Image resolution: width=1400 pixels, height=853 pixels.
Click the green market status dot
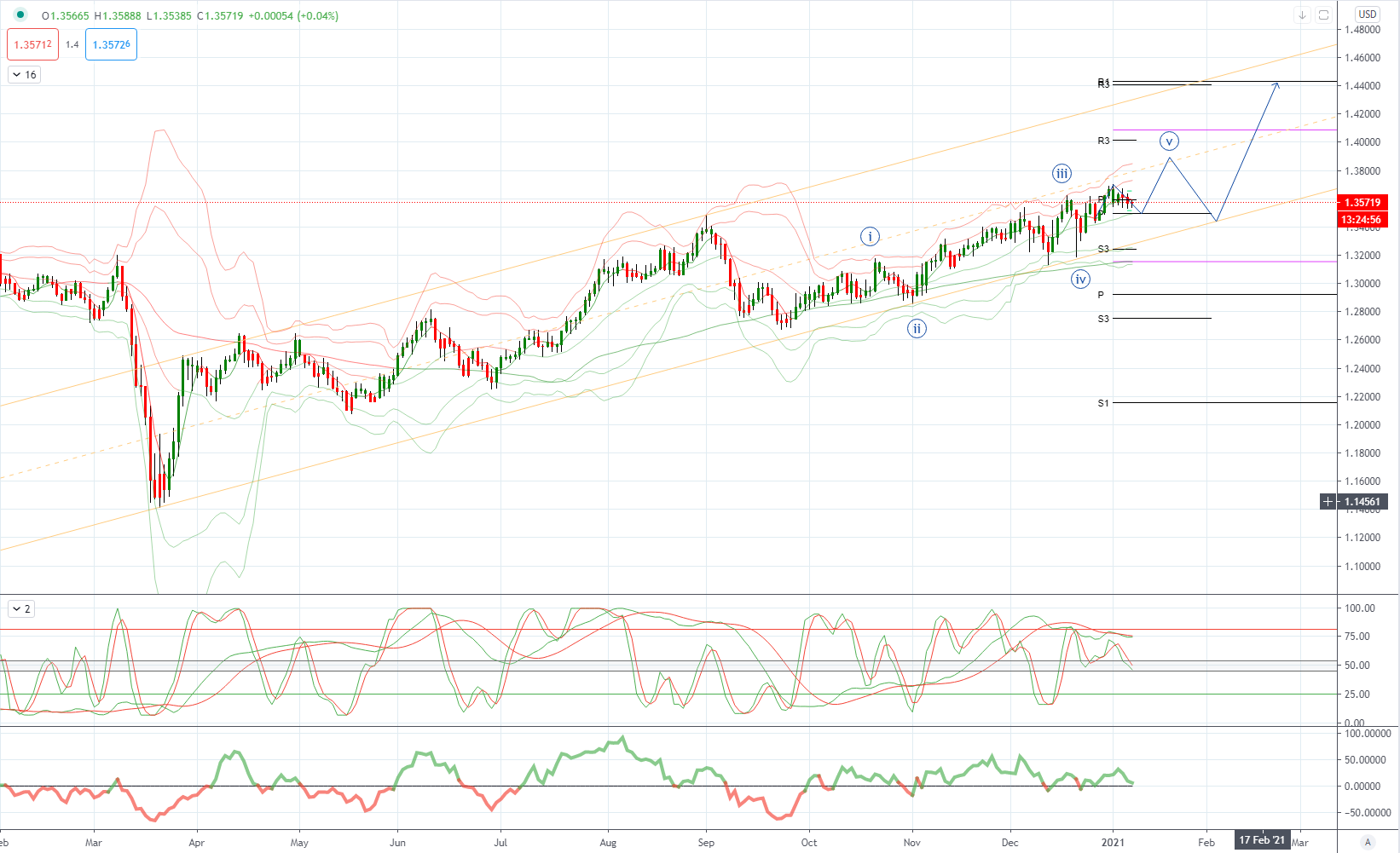click(x=20, y=15)
